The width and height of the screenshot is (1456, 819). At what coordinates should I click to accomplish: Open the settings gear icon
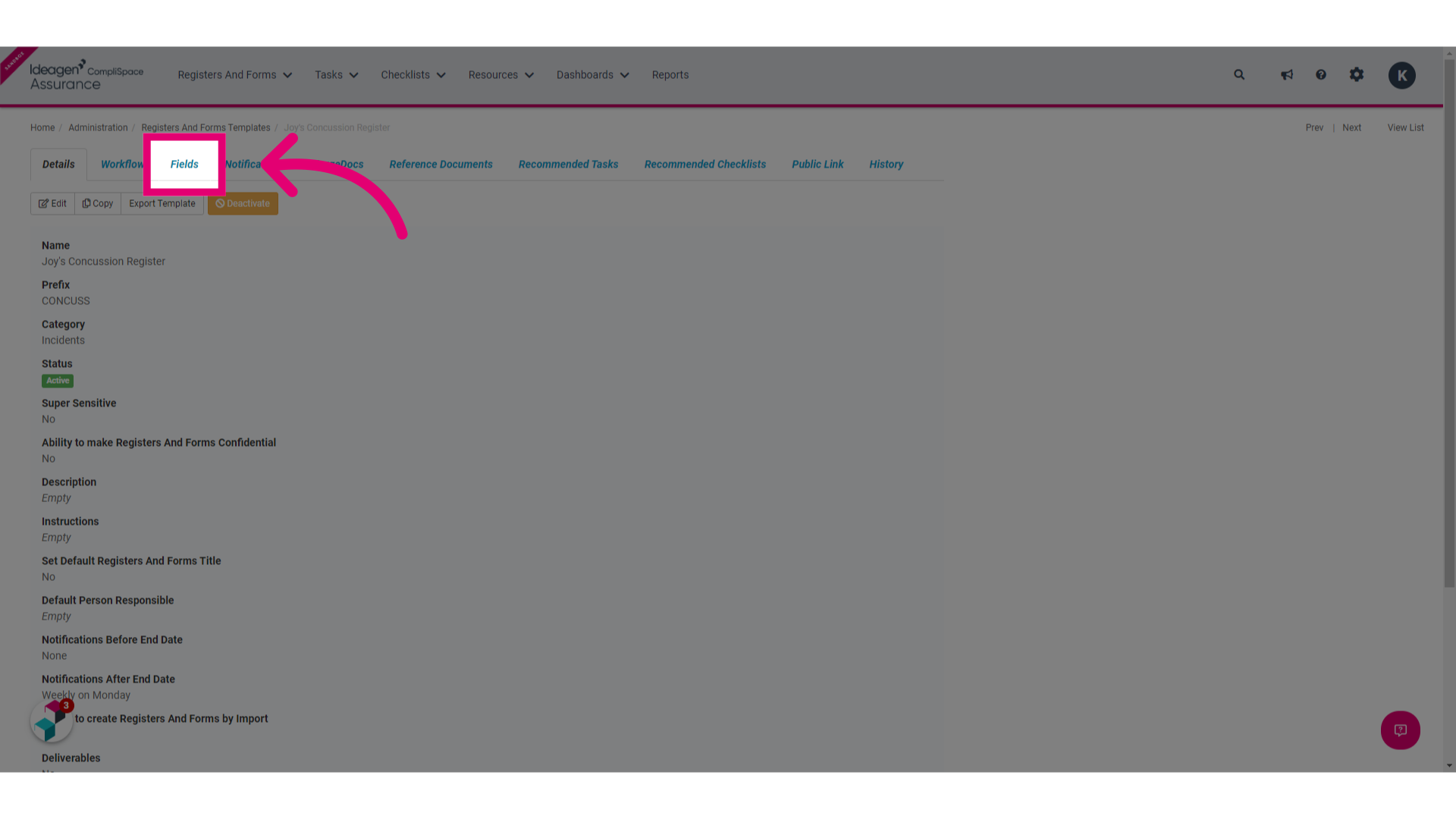(1357, 74)
